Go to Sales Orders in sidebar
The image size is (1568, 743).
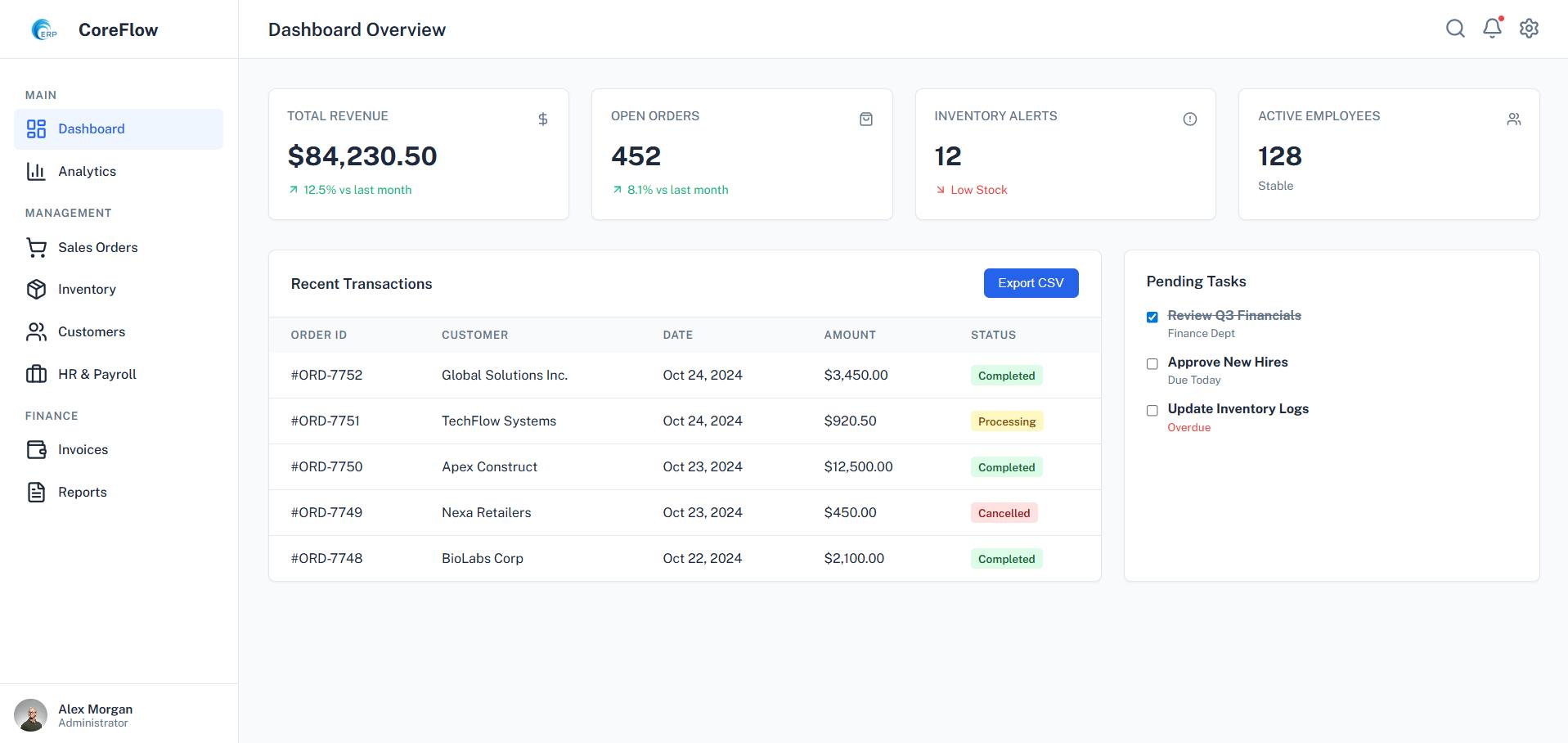click(97, 247)
